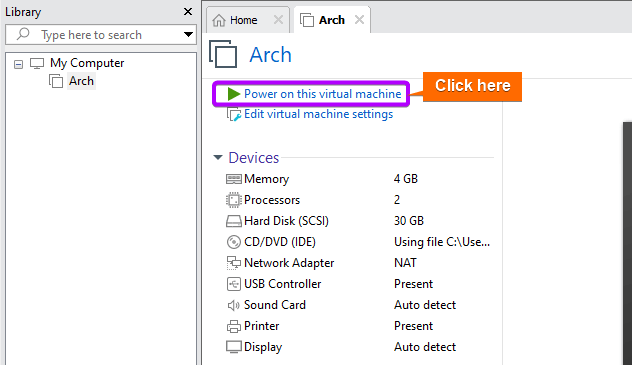Open the Library search dropdown arrow
Image resolution: width=632 pixels, height=365 pixels.
point(188,34)
